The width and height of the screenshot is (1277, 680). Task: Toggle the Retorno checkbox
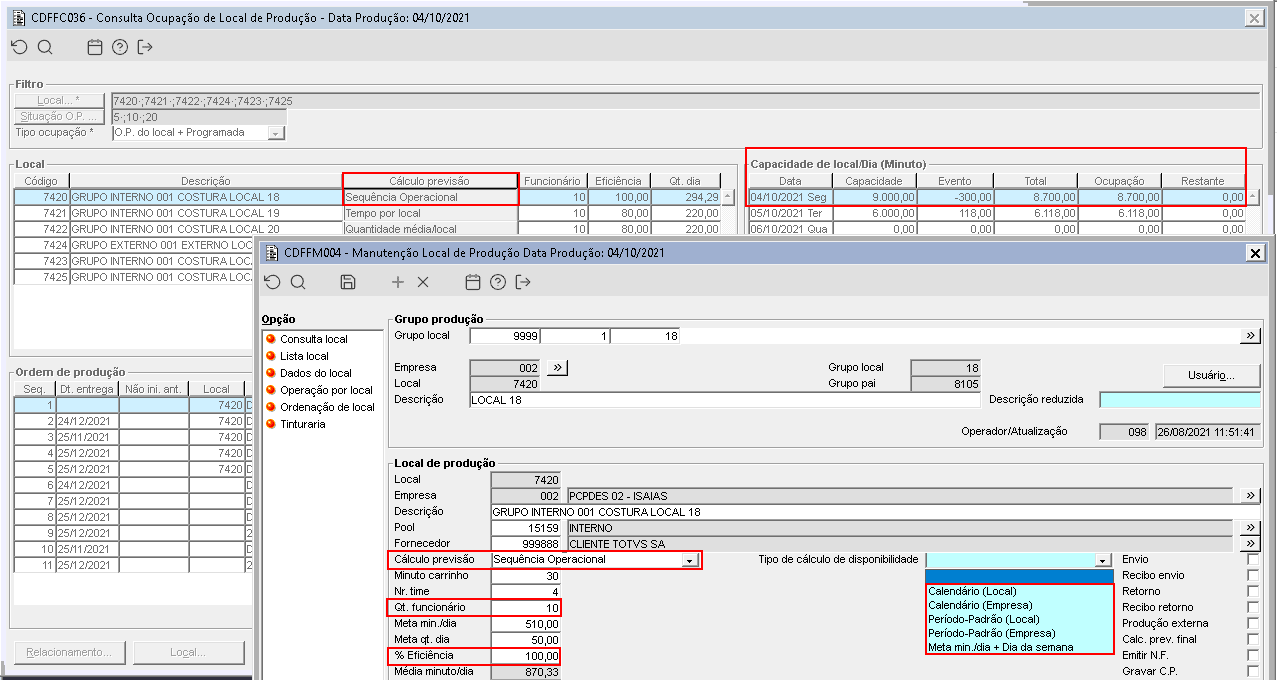click(1253, 591)
